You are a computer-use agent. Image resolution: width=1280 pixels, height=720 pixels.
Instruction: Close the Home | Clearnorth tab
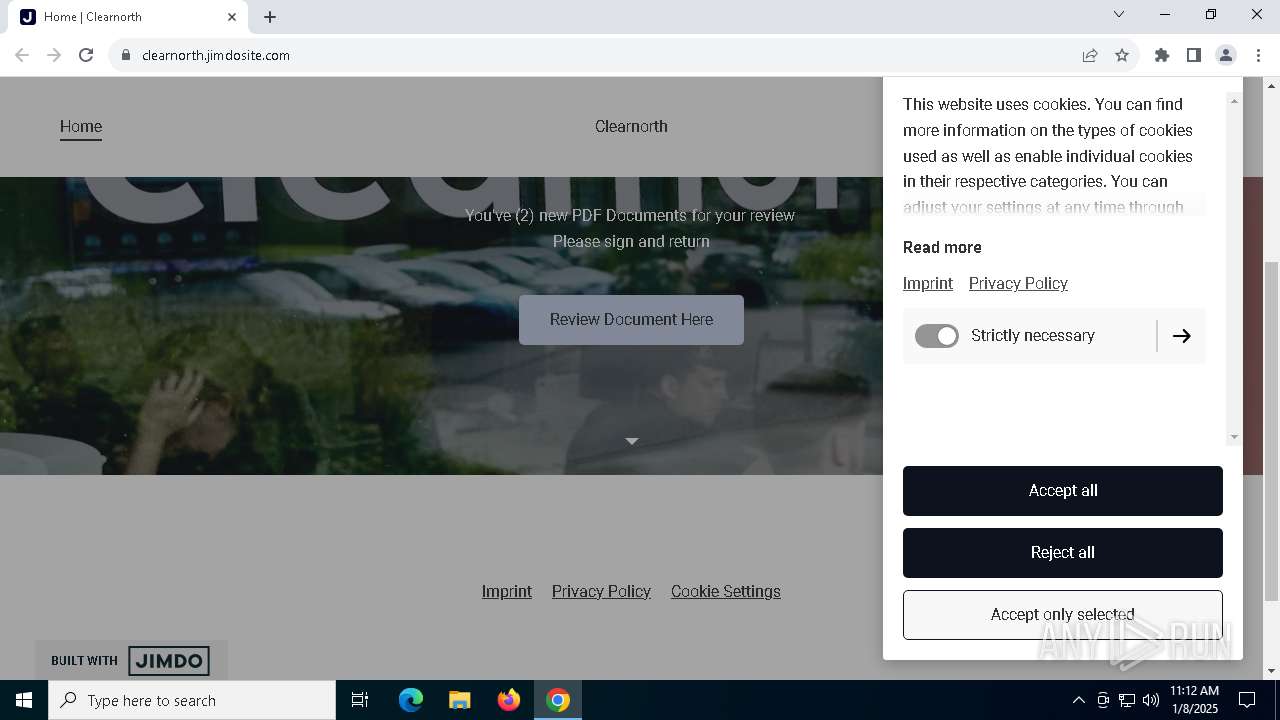tap(232, 17)
